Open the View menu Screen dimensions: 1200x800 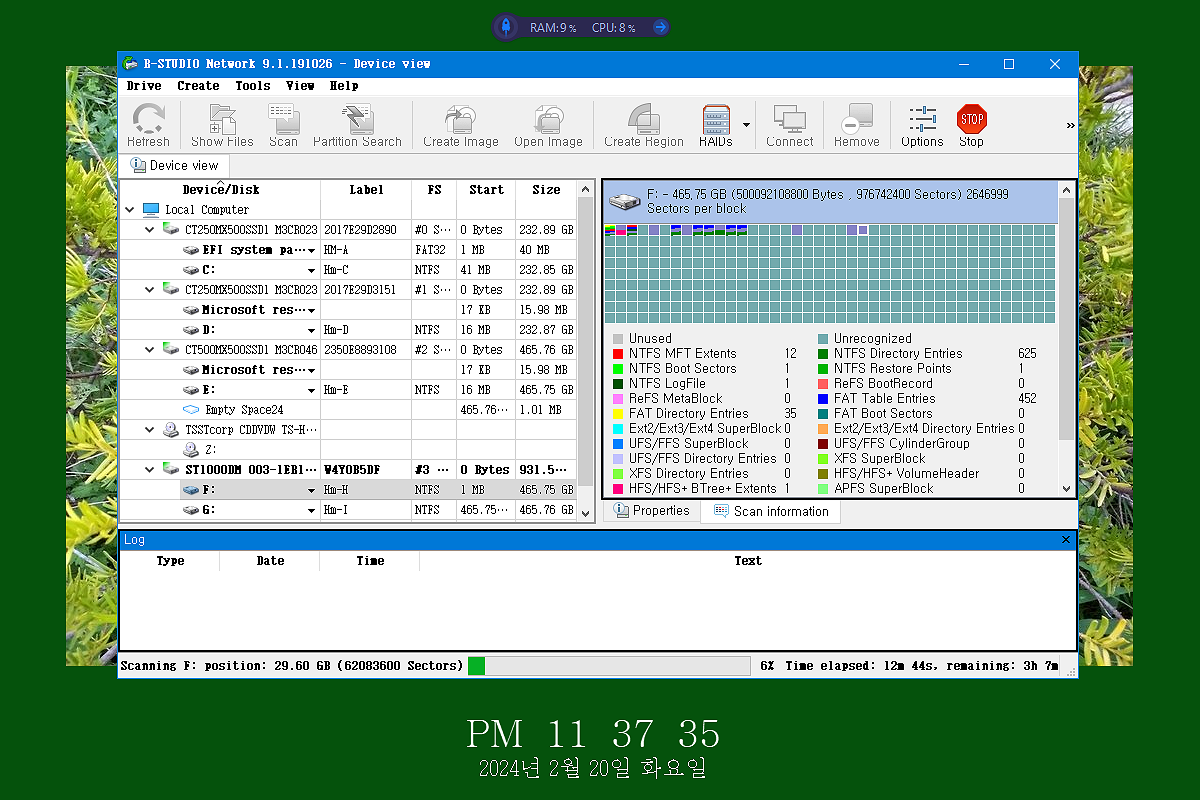[300, 86]
